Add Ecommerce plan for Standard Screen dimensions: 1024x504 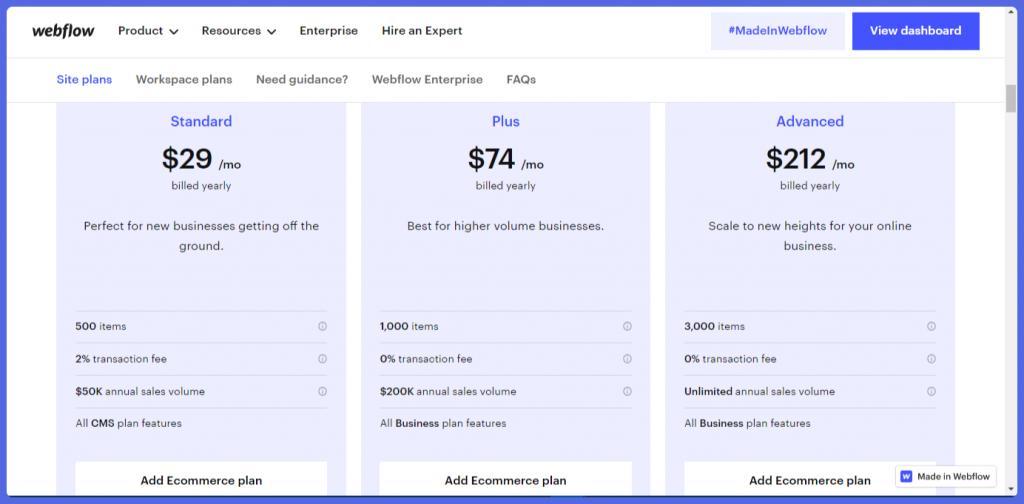201,480
